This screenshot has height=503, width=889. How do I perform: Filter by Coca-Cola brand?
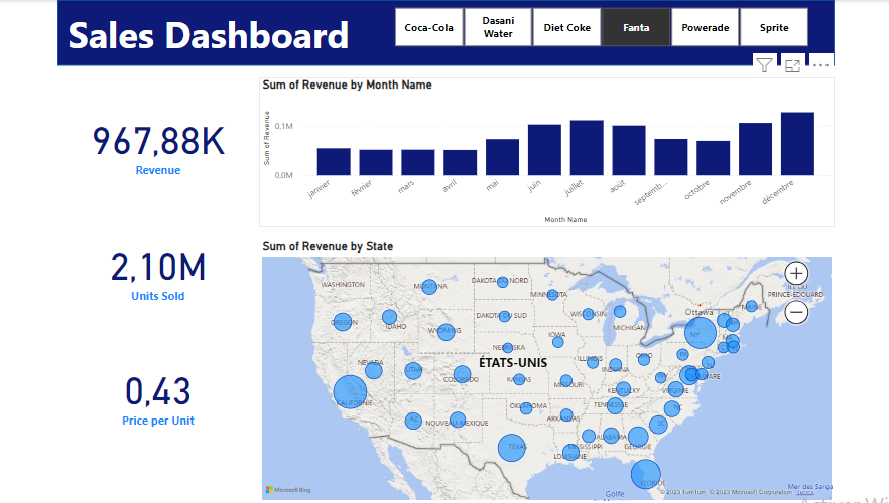[x=429, y=28]
